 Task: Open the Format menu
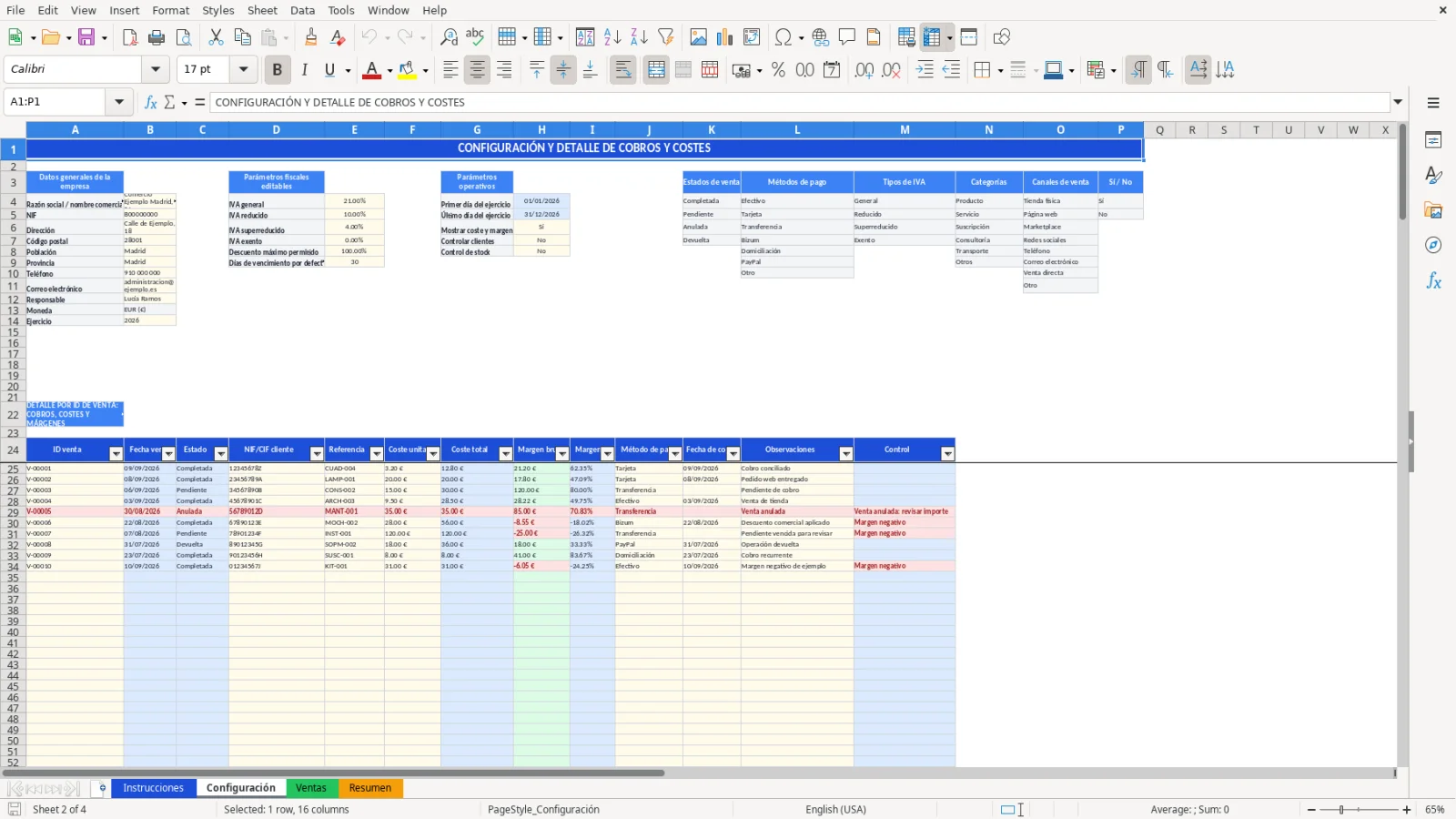click(x=170, y=10)
